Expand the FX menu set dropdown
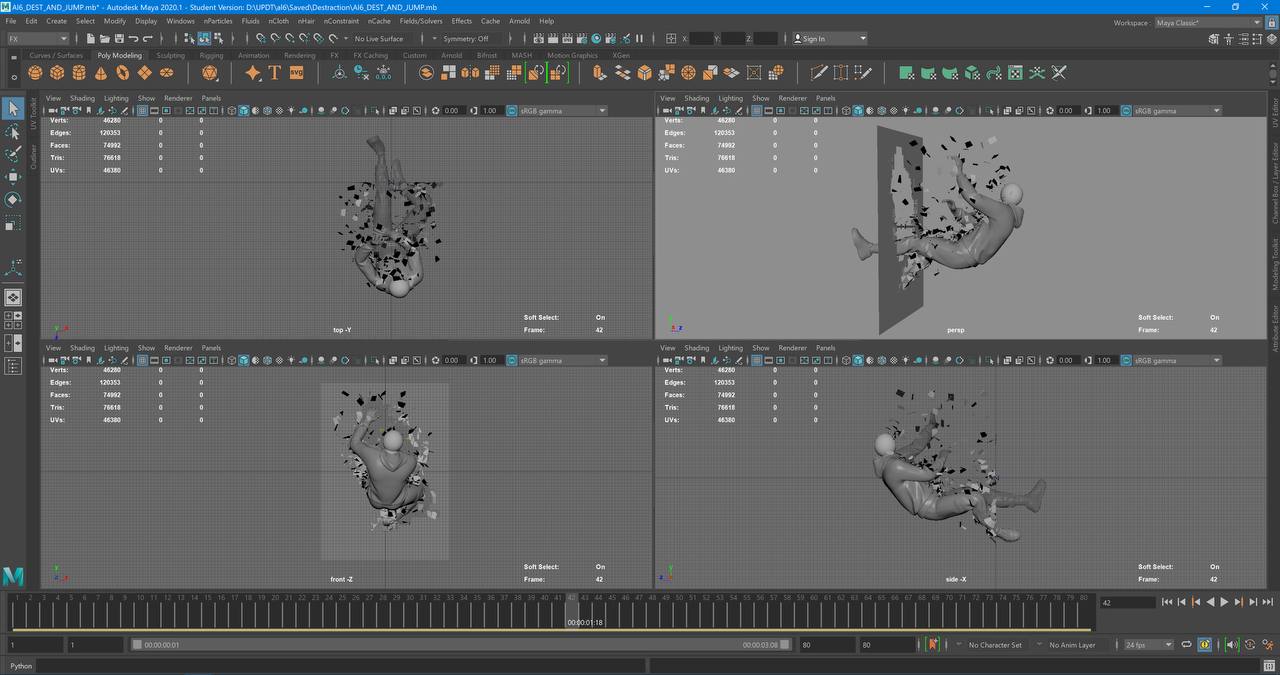The image size is (1280, 675). (x=37, y=39)
